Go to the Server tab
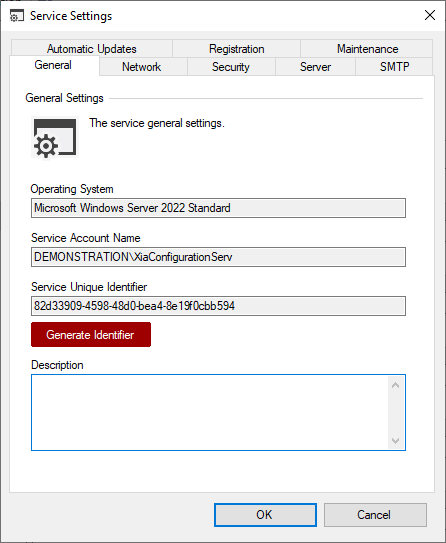Image resolution: width=446 pixels, height=543 pixels. tap(315, 66)
